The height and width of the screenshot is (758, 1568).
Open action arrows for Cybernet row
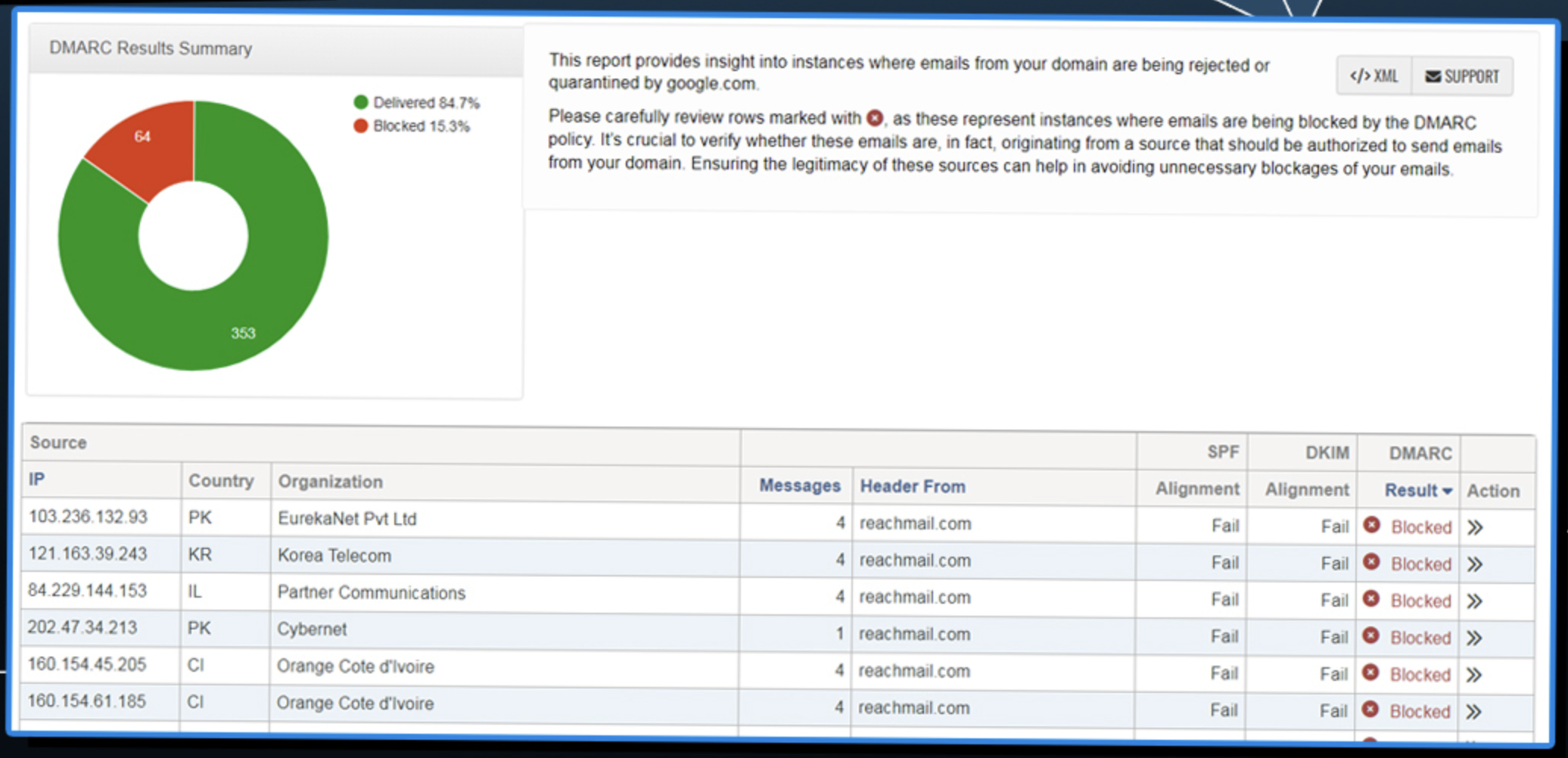pyautogui.click(x=1473, y=638)
